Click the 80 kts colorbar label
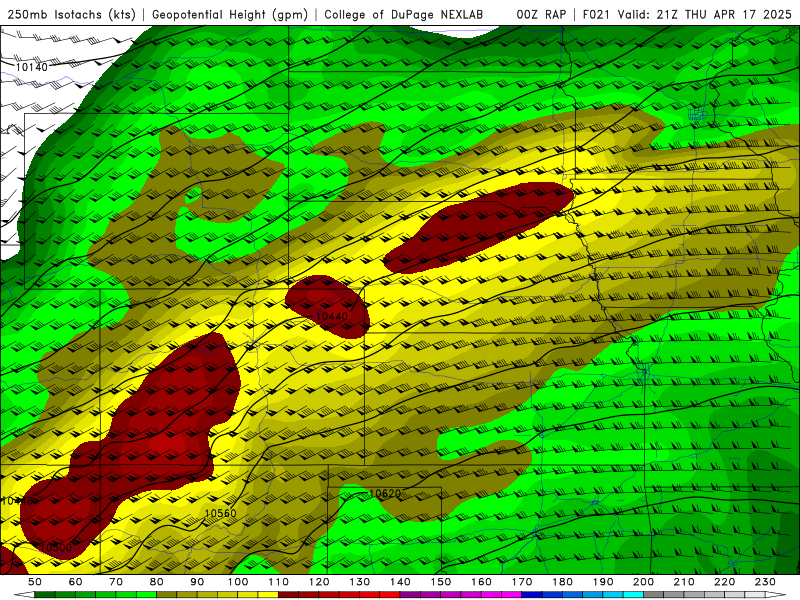 (x=157, y=582)
